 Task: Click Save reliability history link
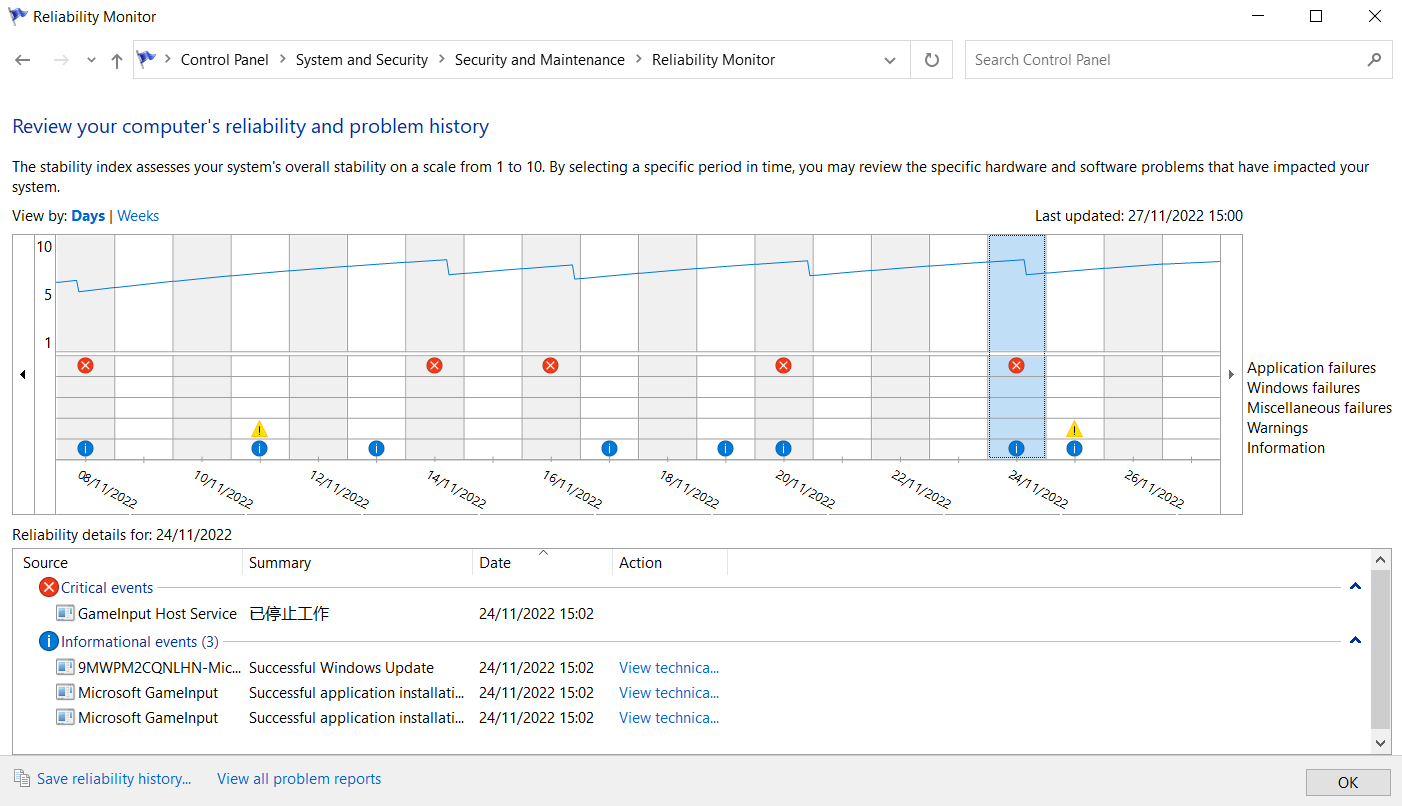point(113,779)
